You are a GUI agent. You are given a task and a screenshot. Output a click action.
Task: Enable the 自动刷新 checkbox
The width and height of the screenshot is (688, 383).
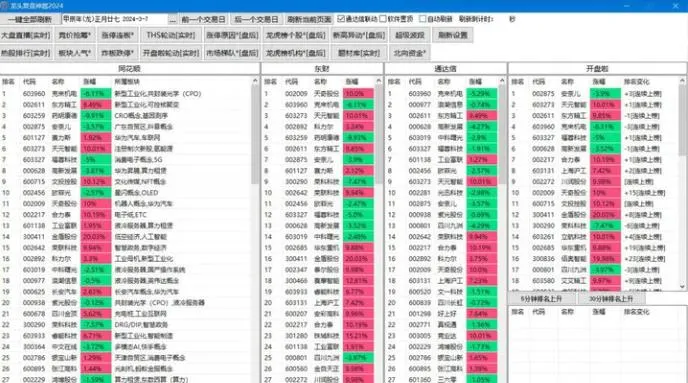423,19
